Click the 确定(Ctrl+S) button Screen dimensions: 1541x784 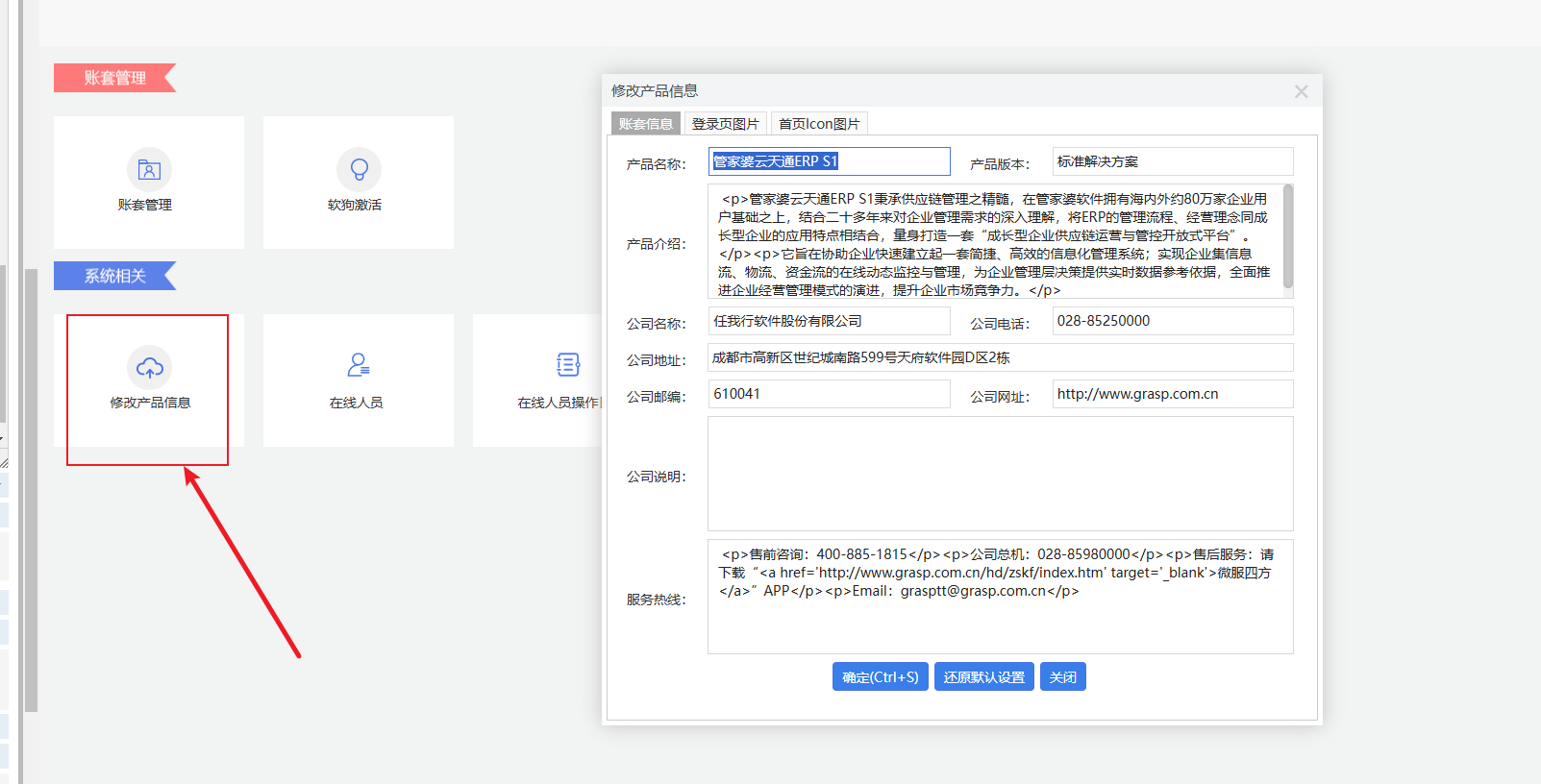[x=881, y=676]
